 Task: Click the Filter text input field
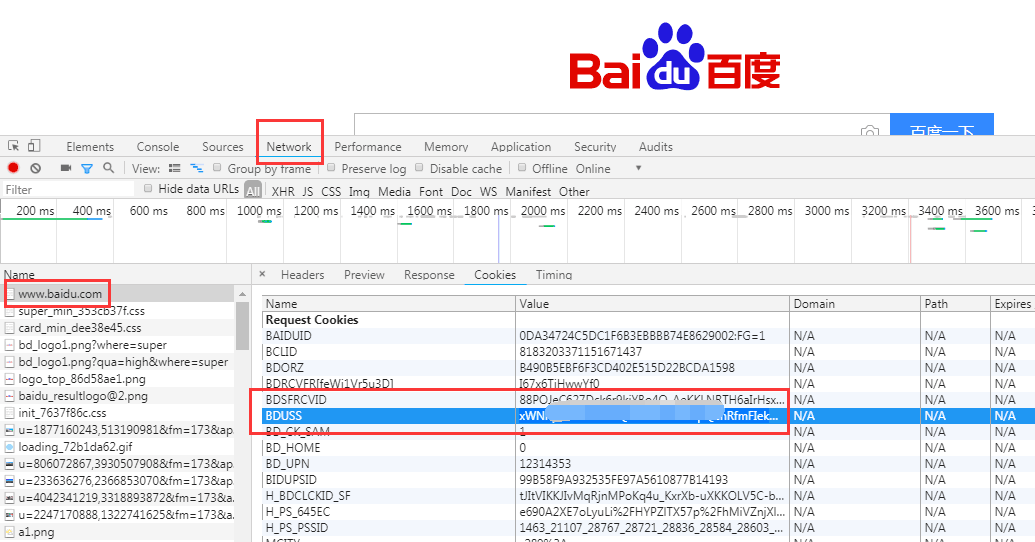[x=69, y=189]
